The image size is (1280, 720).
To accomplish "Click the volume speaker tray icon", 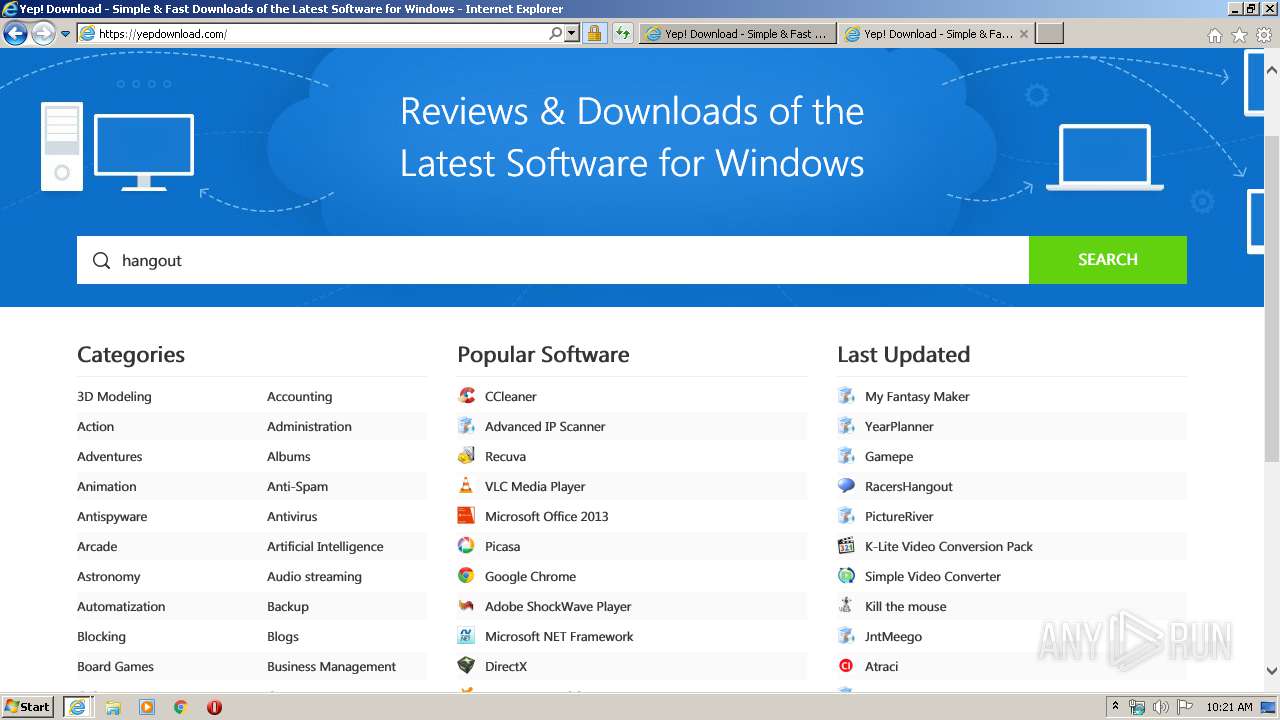I will click(1160, 707).
